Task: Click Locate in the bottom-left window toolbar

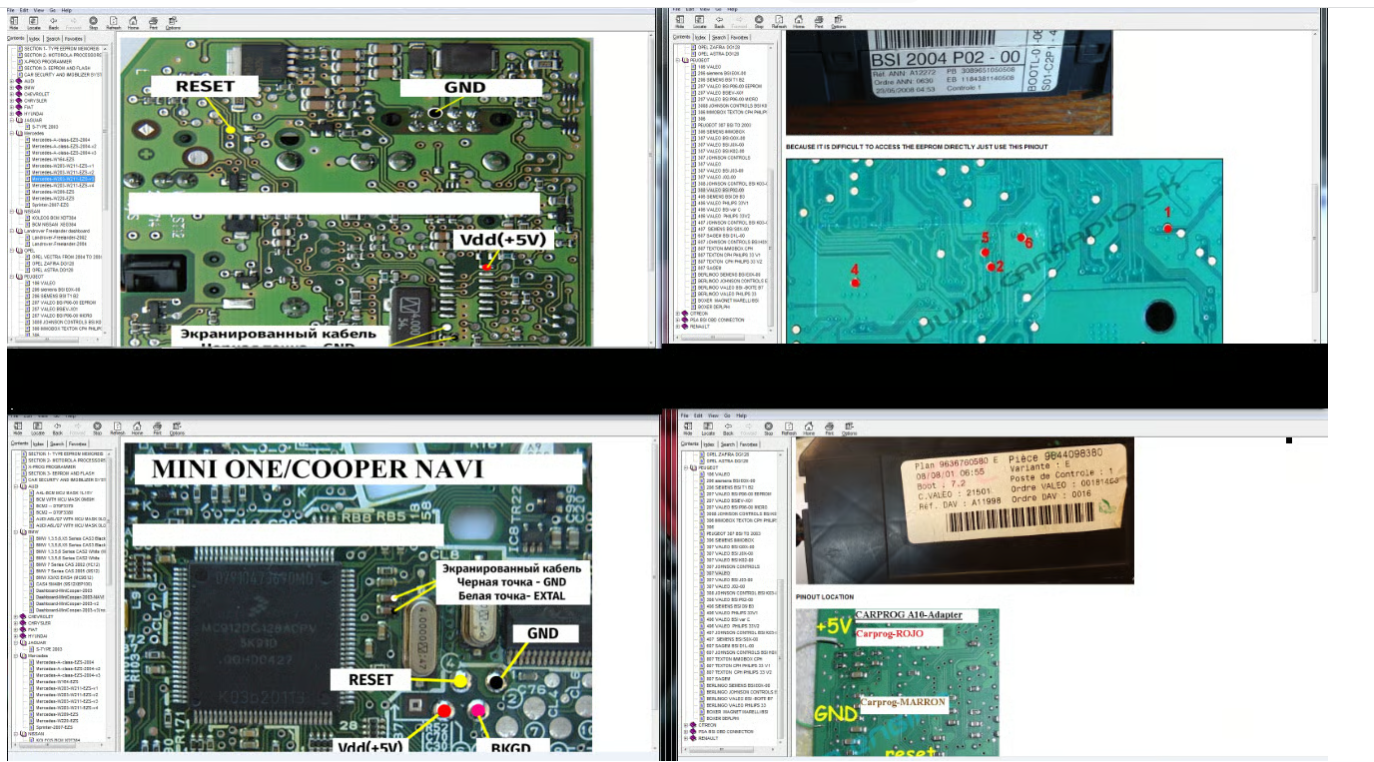Action: pyautogui.click(x=37, y=430)
